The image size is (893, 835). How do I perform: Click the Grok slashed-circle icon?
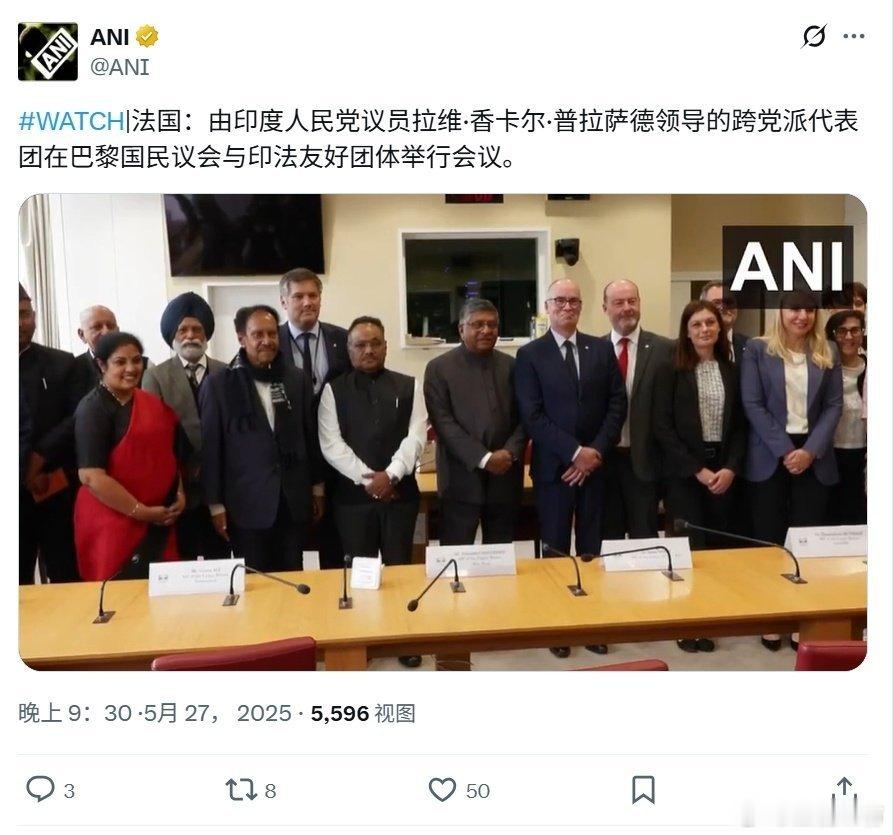click(x=814, y=36)
